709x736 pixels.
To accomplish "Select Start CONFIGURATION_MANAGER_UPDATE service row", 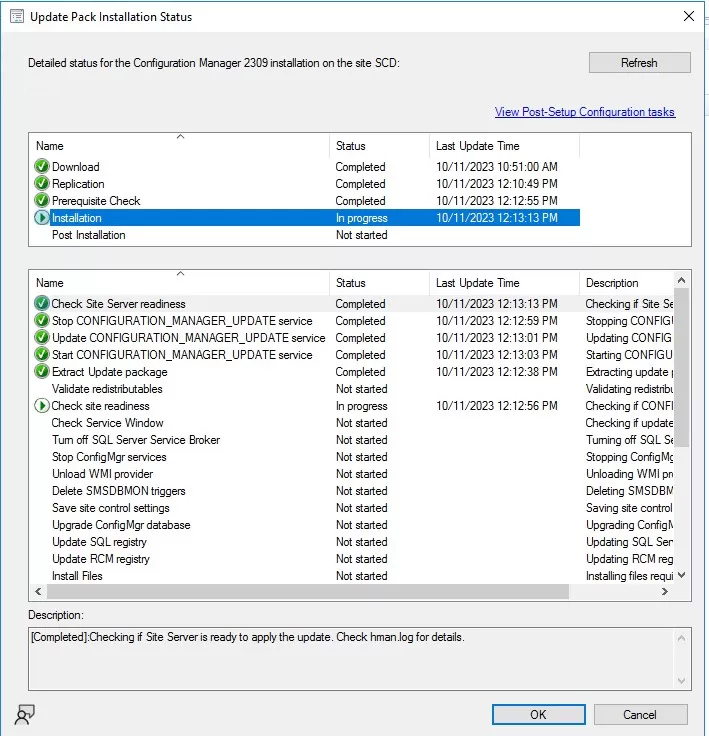I will (352, 354).
